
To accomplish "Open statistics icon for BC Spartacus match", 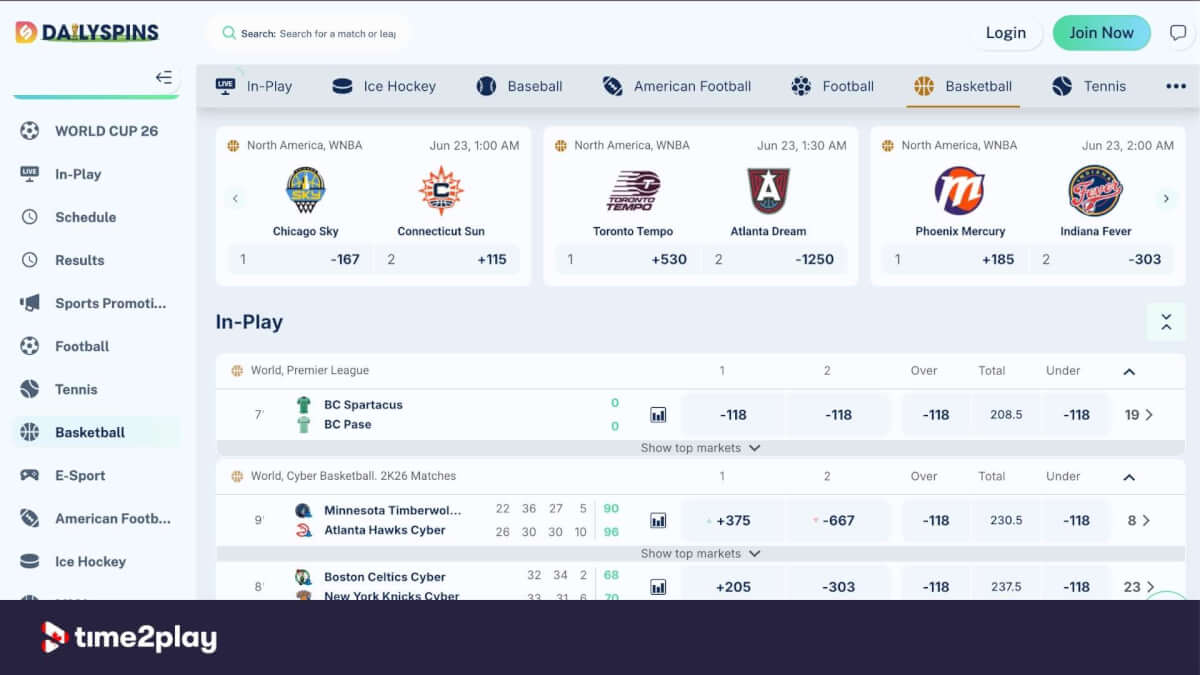I will coord(658,414).
